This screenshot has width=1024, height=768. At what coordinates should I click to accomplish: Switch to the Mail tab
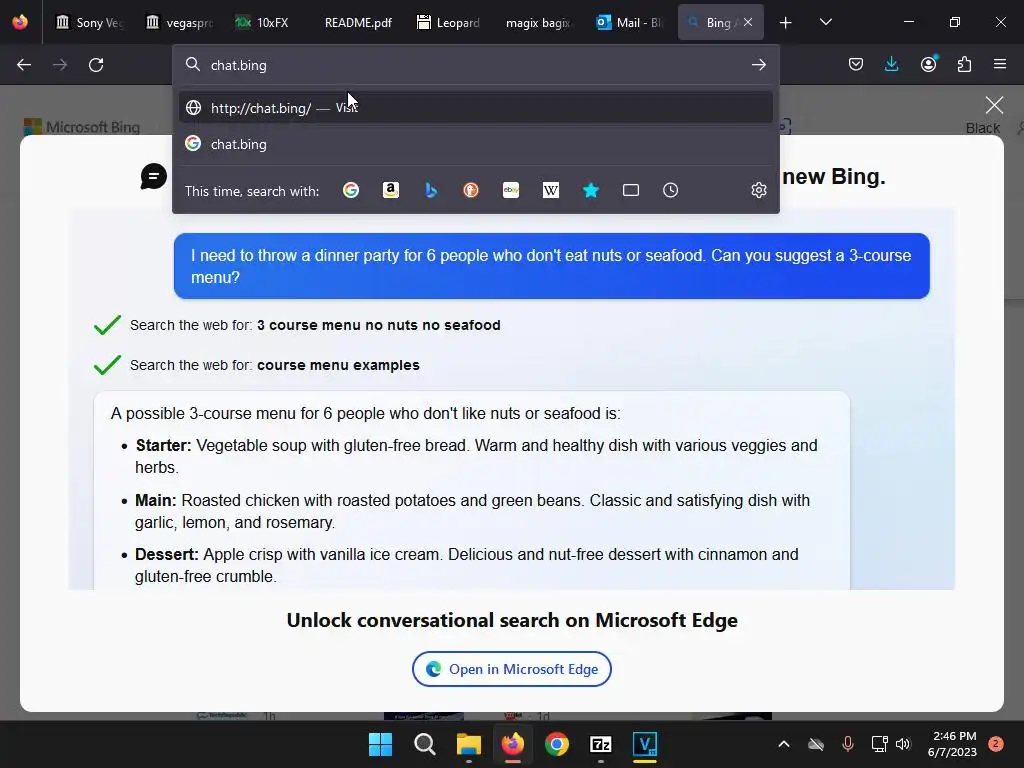click(628, 22)
